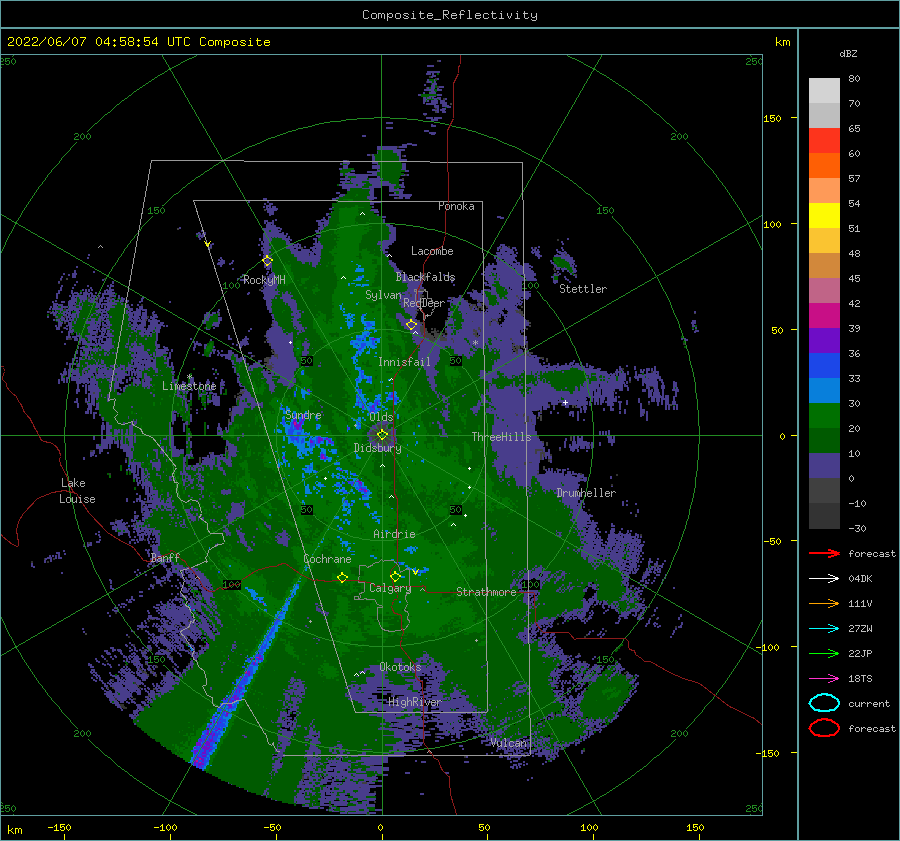Image resolution: width=900 pixels, height=841 pixels.
Task: Click the ThreeHills city label
Action: tap(502, 437)
